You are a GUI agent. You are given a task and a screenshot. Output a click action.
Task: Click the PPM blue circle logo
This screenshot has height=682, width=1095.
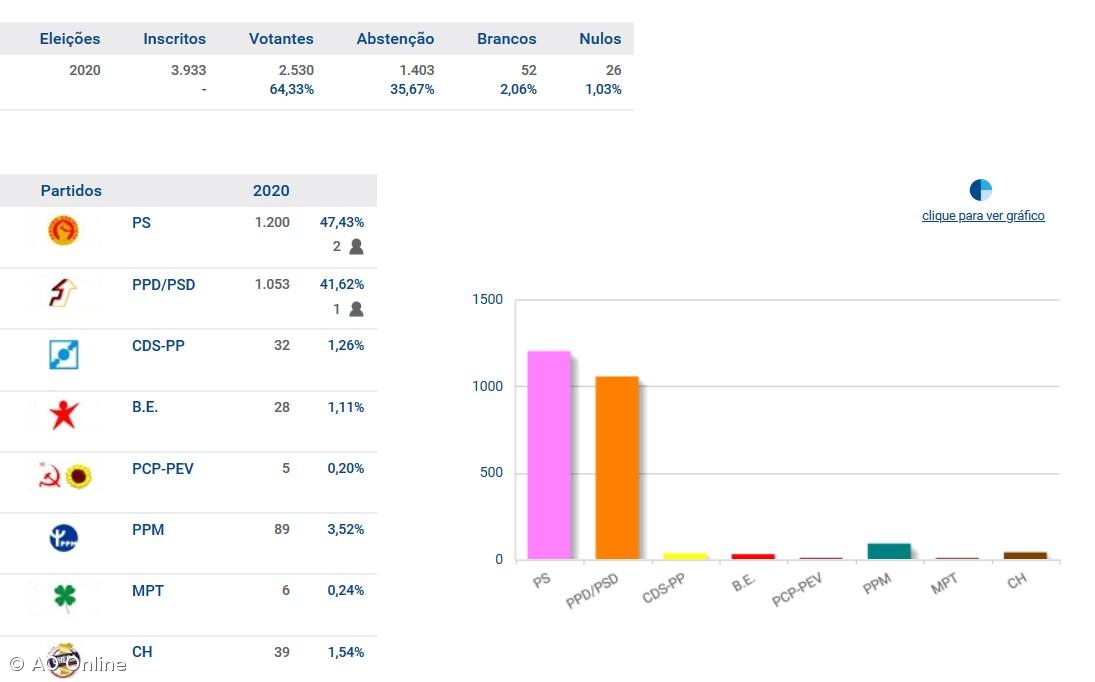point(63,538)
